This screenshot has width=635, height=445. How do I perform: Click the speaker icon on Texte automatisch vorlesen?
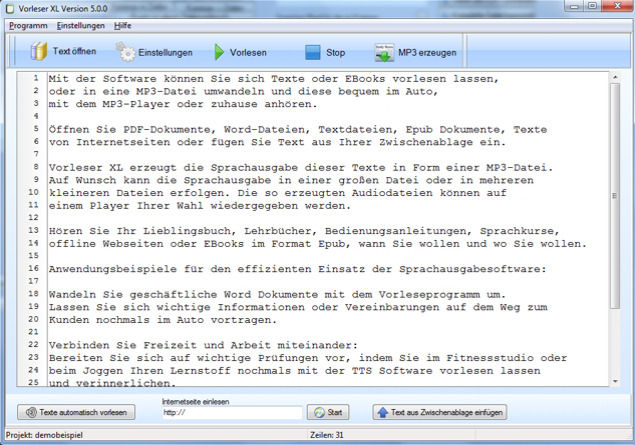31,413
